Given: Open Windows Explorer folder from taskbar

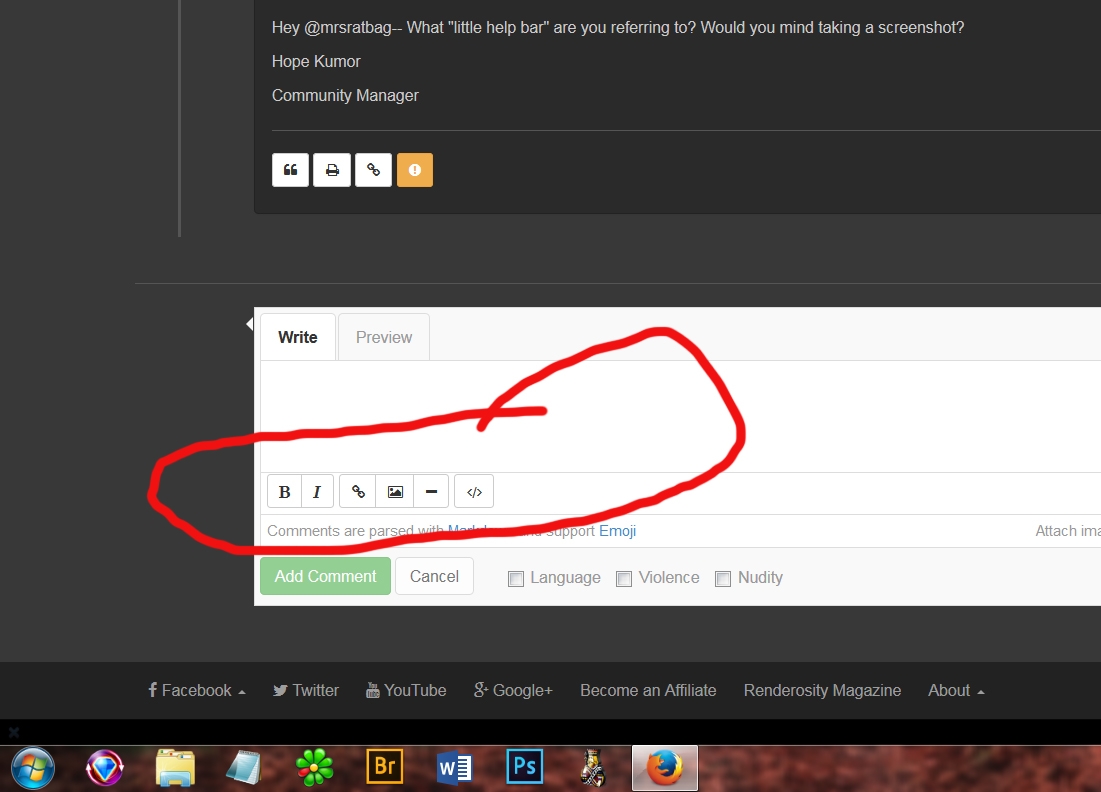Looking at the screenshot, I should [175, 768].
